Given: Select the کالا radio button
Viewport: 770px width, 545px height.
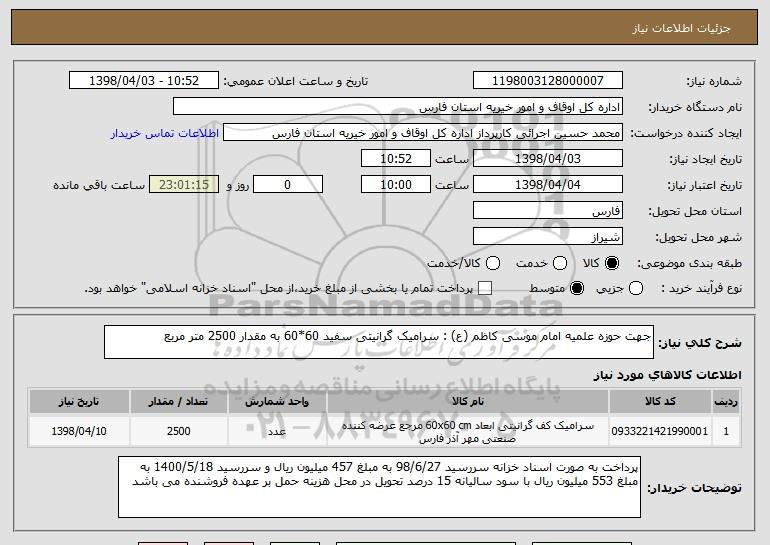Looking at the screenshot, I should [x=612, y=264].
